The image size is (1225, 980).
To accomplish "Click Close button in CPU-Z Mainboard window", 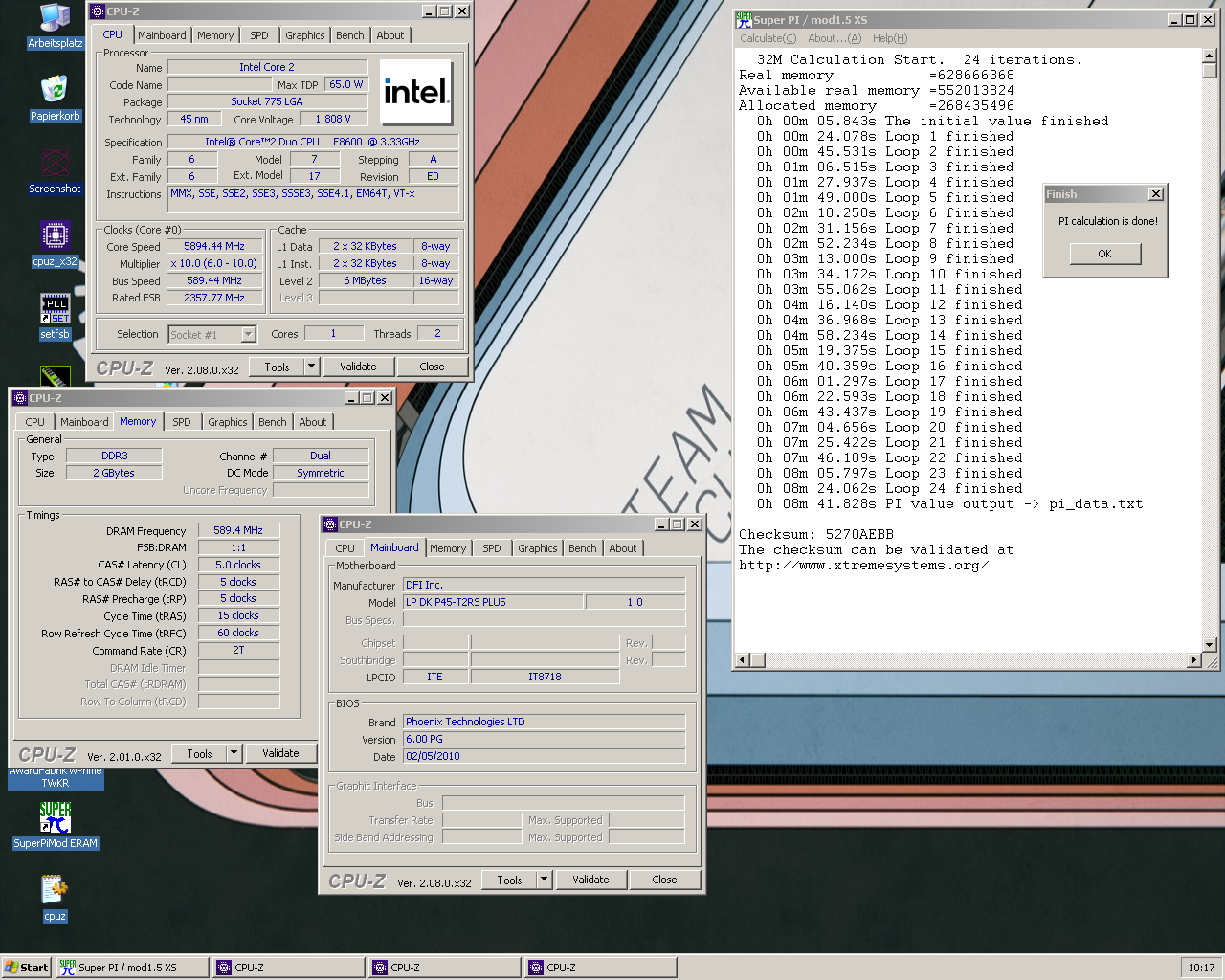I will 664,880.
